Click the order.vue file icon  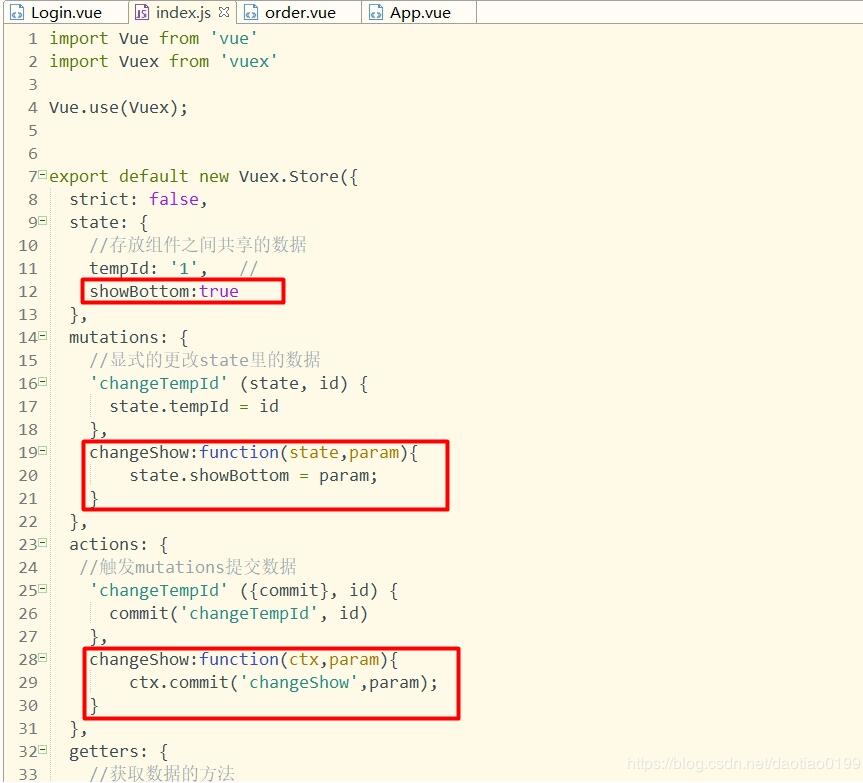pyautogui.click(x=251, y=12)
